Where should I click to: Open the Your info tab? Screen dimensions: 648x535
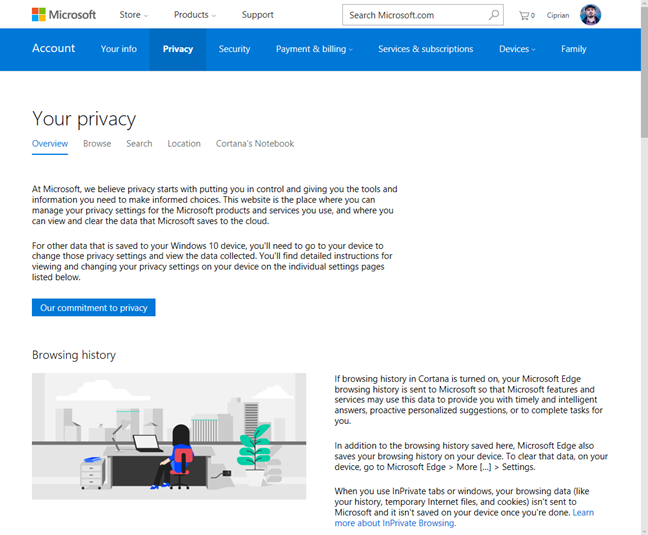(119, 49)
